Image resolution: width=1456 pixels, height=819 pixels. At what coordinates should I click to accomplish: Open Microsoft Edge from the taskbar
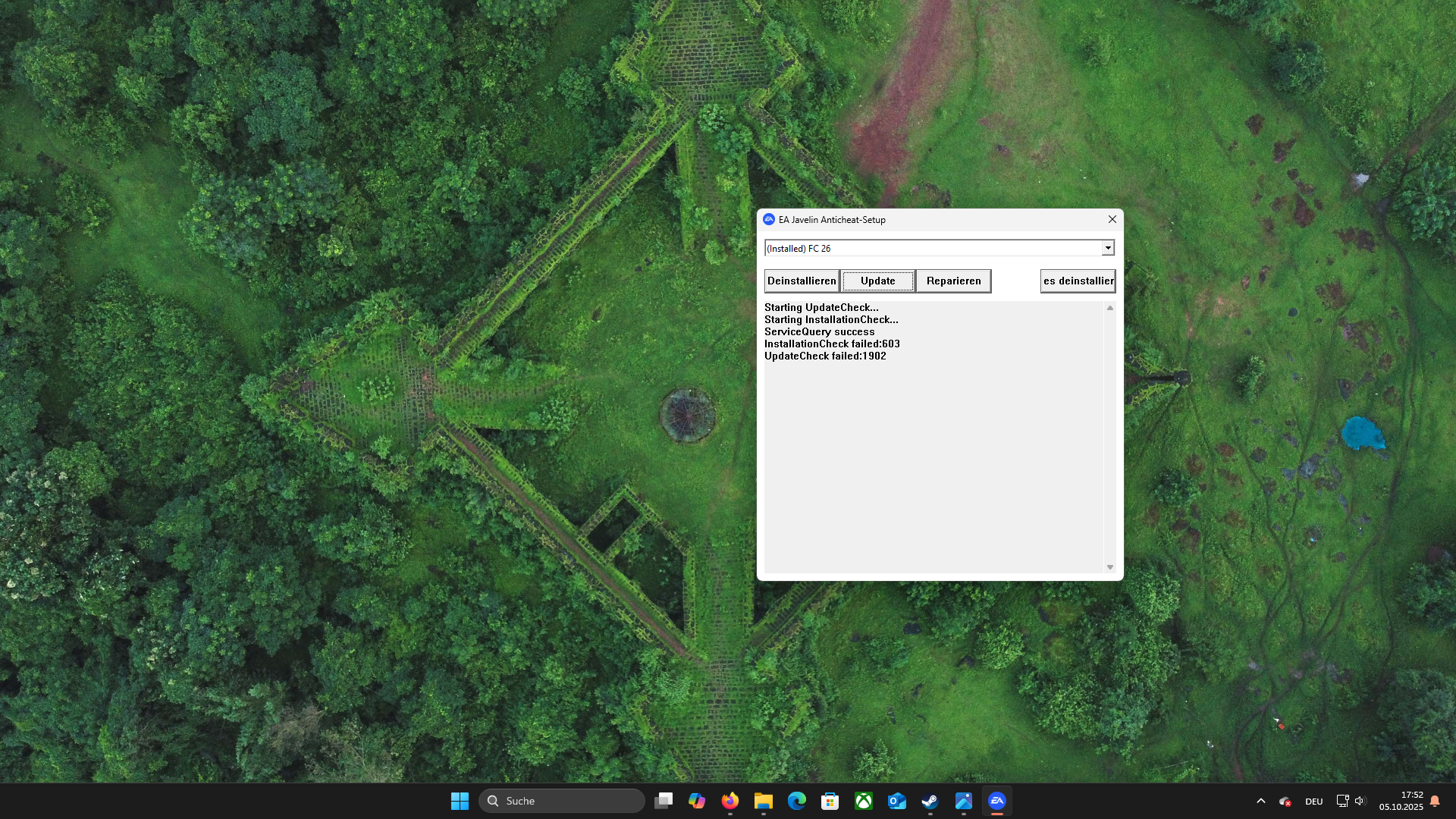click(797, 801)
